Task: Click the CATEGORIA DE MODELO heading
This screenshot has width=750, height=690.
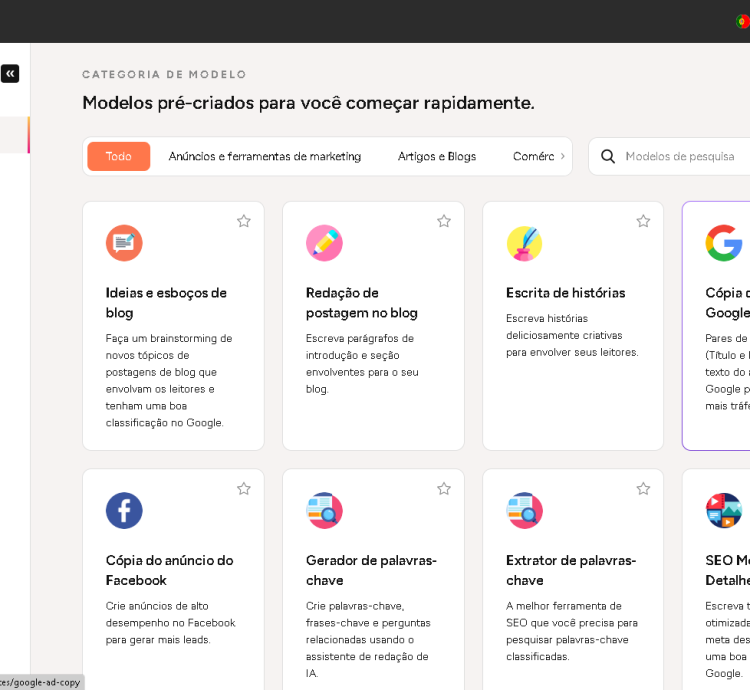Action: tap(164, 74)
